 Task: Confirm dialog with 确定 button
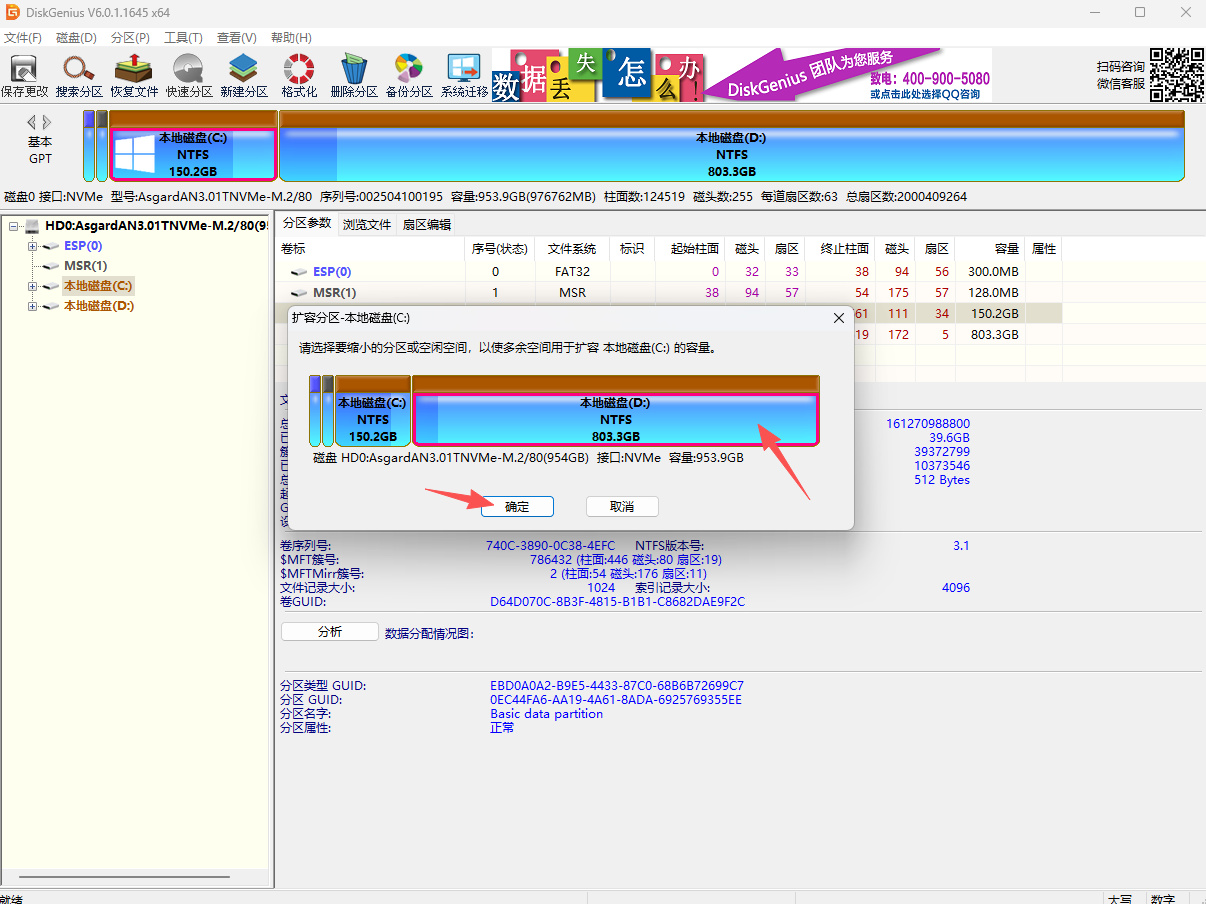pos(517,506)
